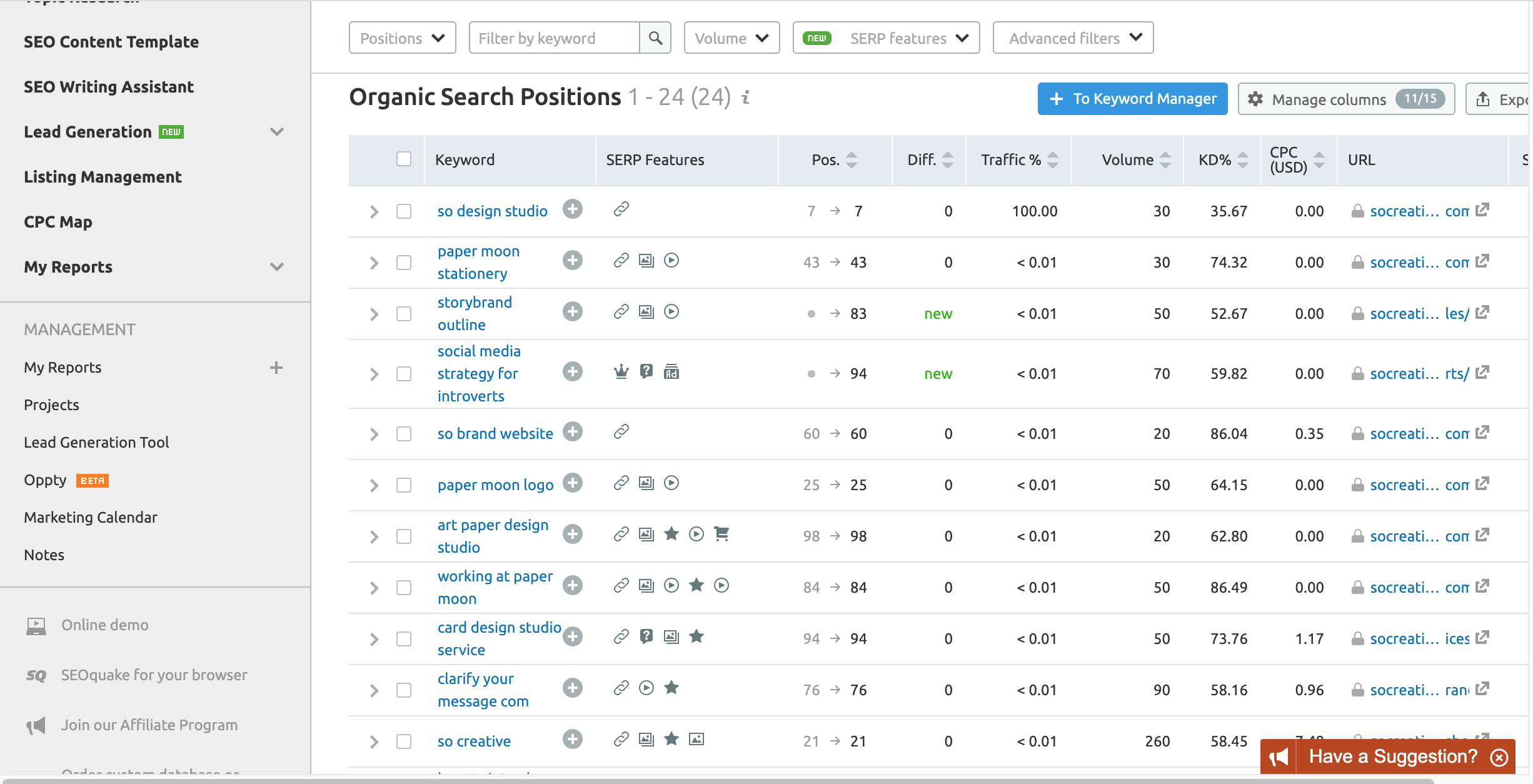Click the SEOquake SQ icon

[36, 676]
